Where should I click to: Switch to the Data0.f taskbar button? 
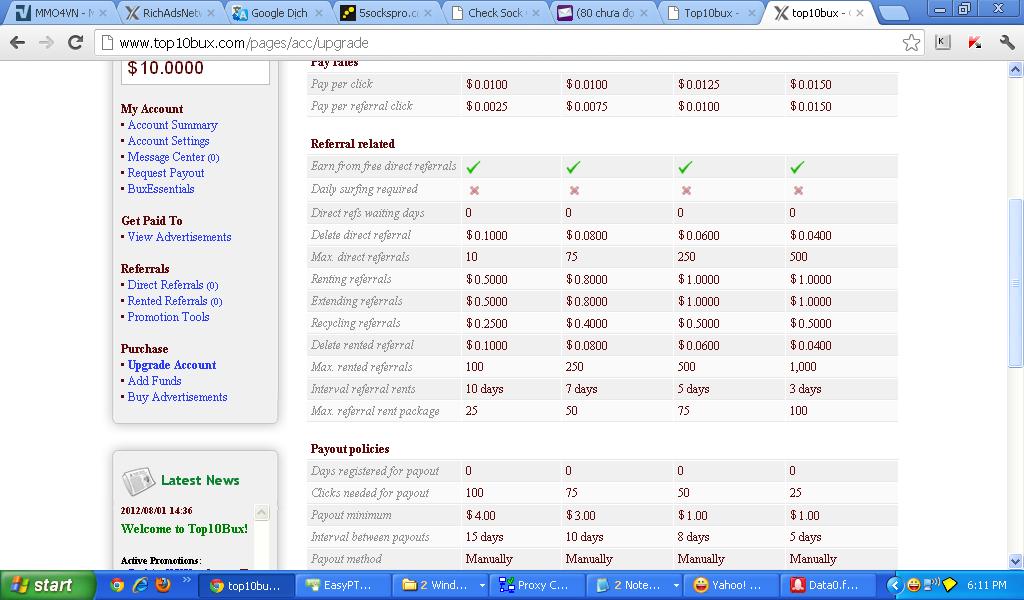tap(830, 586)
